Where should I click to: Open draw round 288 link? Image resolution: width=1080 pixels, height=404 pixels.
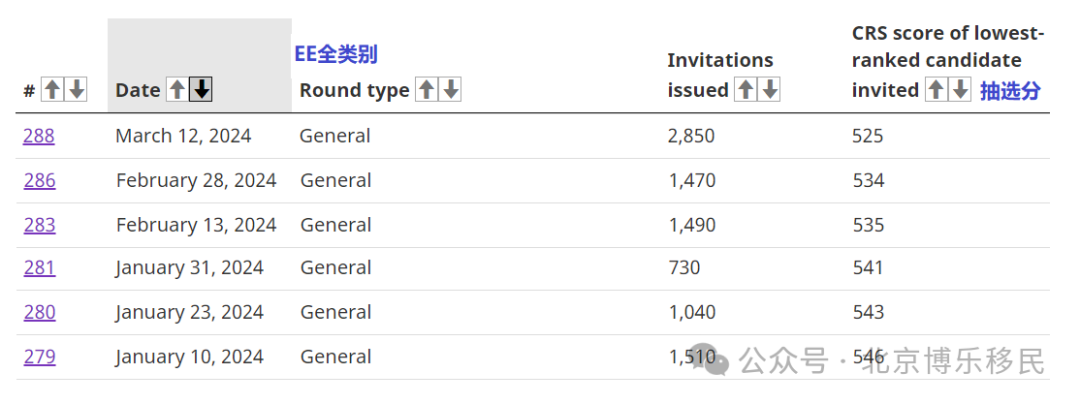(x=39, y=136)
